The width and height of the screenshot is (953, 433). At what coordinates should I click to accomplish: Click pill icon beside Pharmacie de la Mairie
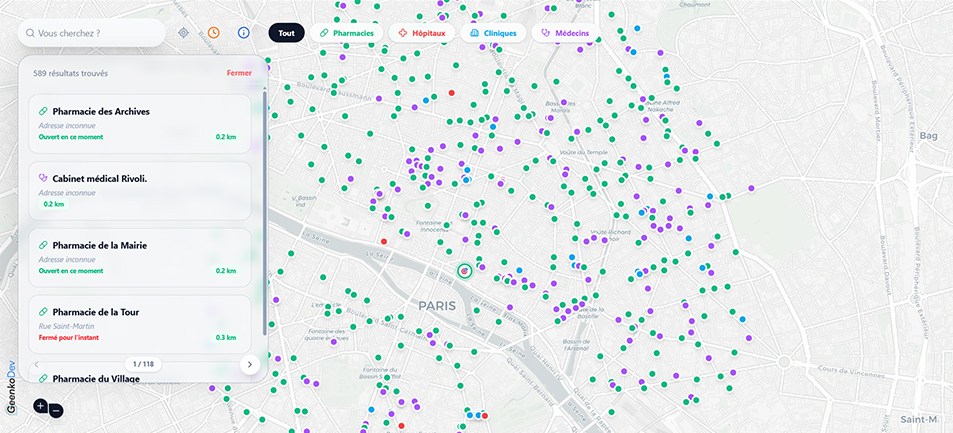(43, 245)
